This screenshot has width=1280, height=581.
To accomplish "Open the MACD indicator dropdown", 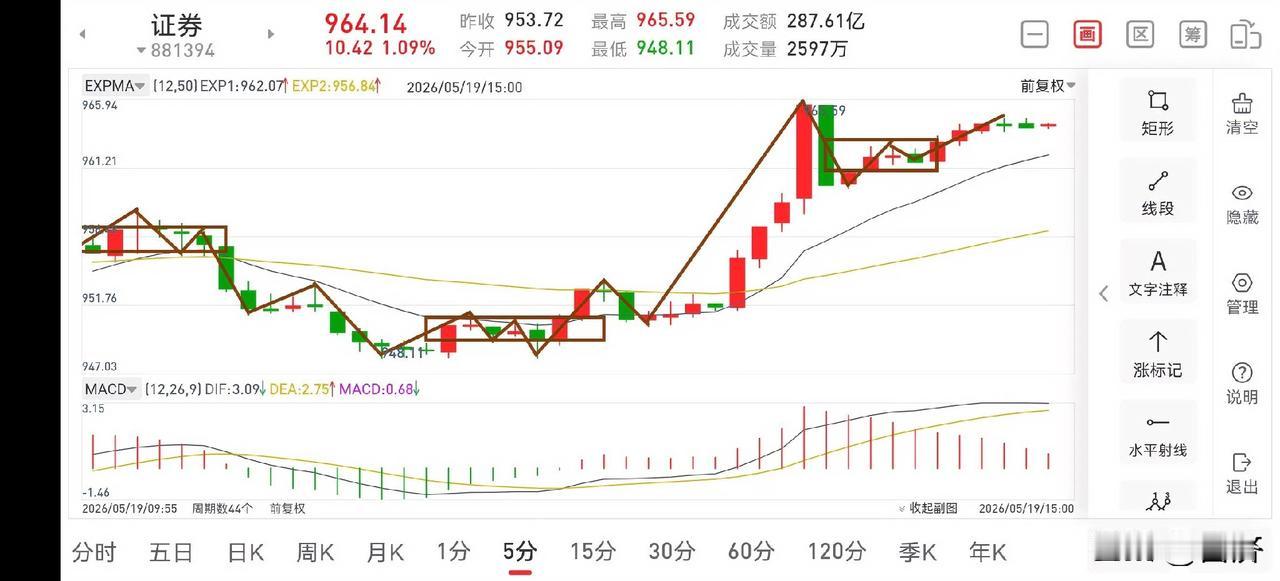I will point(111,389).
